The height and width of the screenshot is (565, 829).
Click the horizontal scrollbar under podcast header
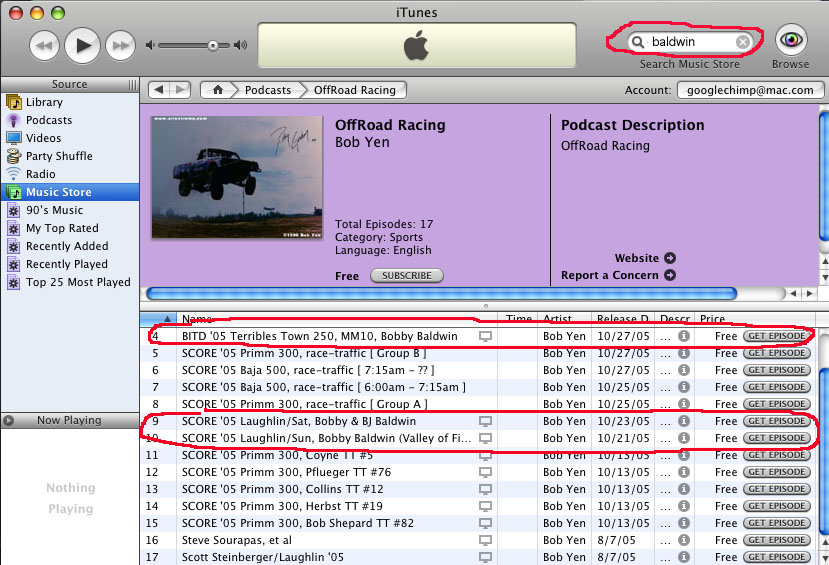click(x=441, y=293)
